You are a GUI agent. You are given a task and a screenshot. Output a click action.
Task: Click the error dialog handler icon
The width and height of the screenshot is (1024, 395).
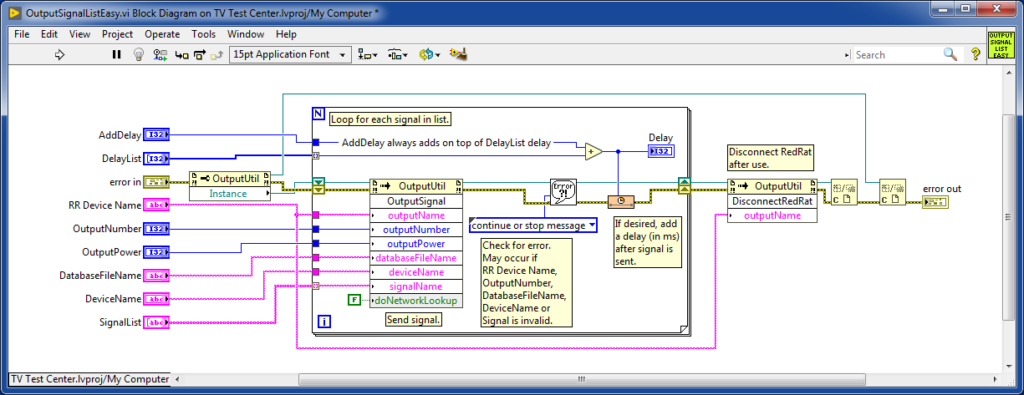coord(562,190)
